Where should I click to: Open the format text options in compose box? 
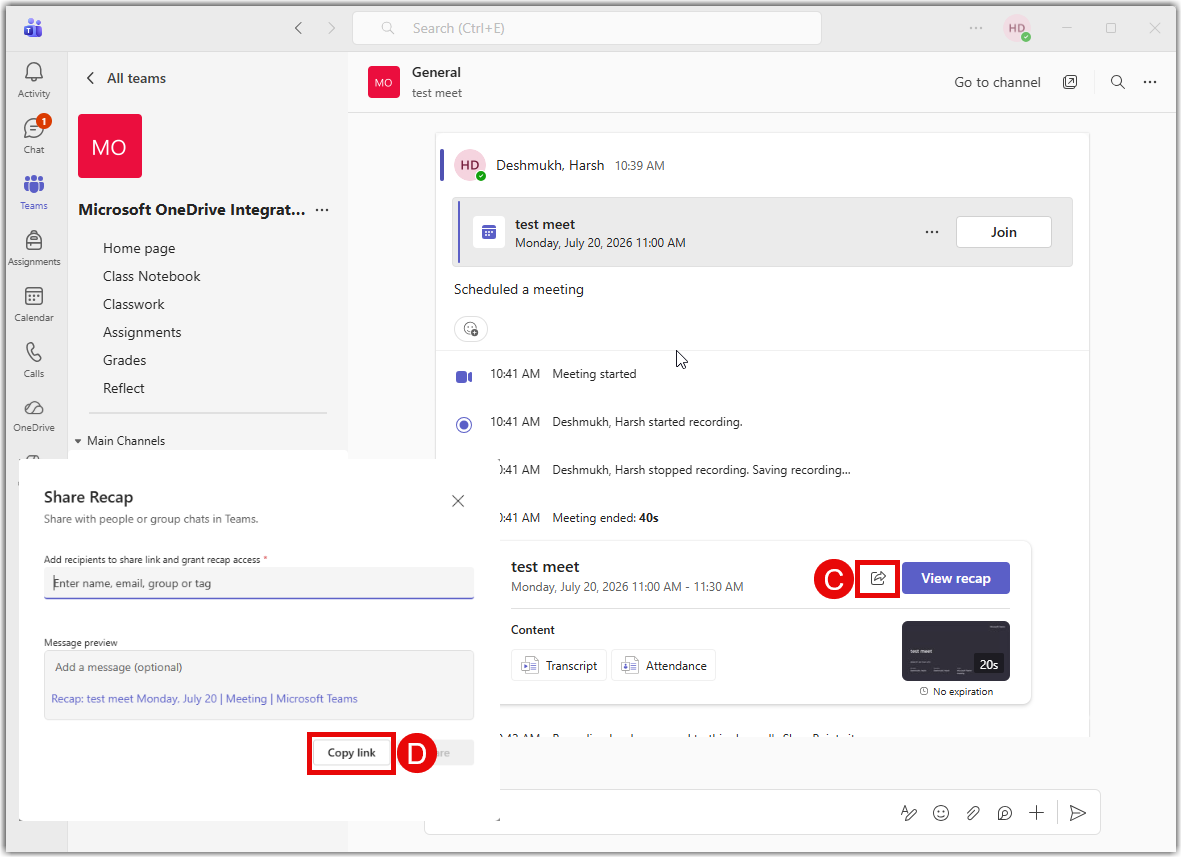909,813
